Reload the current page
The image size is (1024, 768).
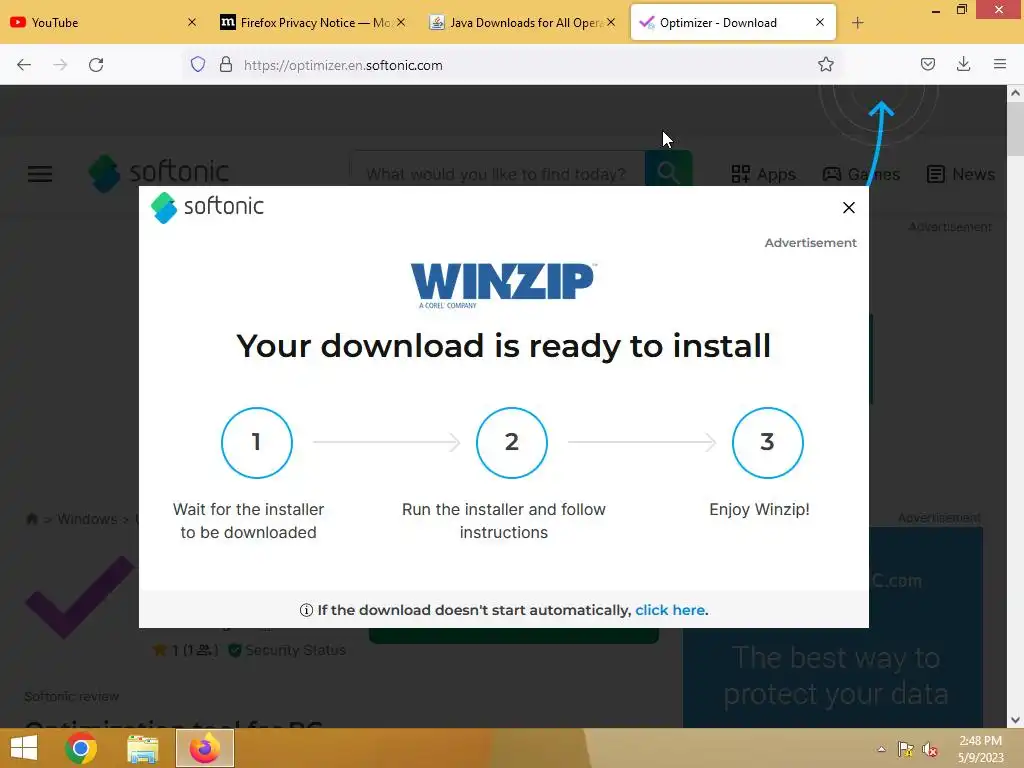point(96,65)
